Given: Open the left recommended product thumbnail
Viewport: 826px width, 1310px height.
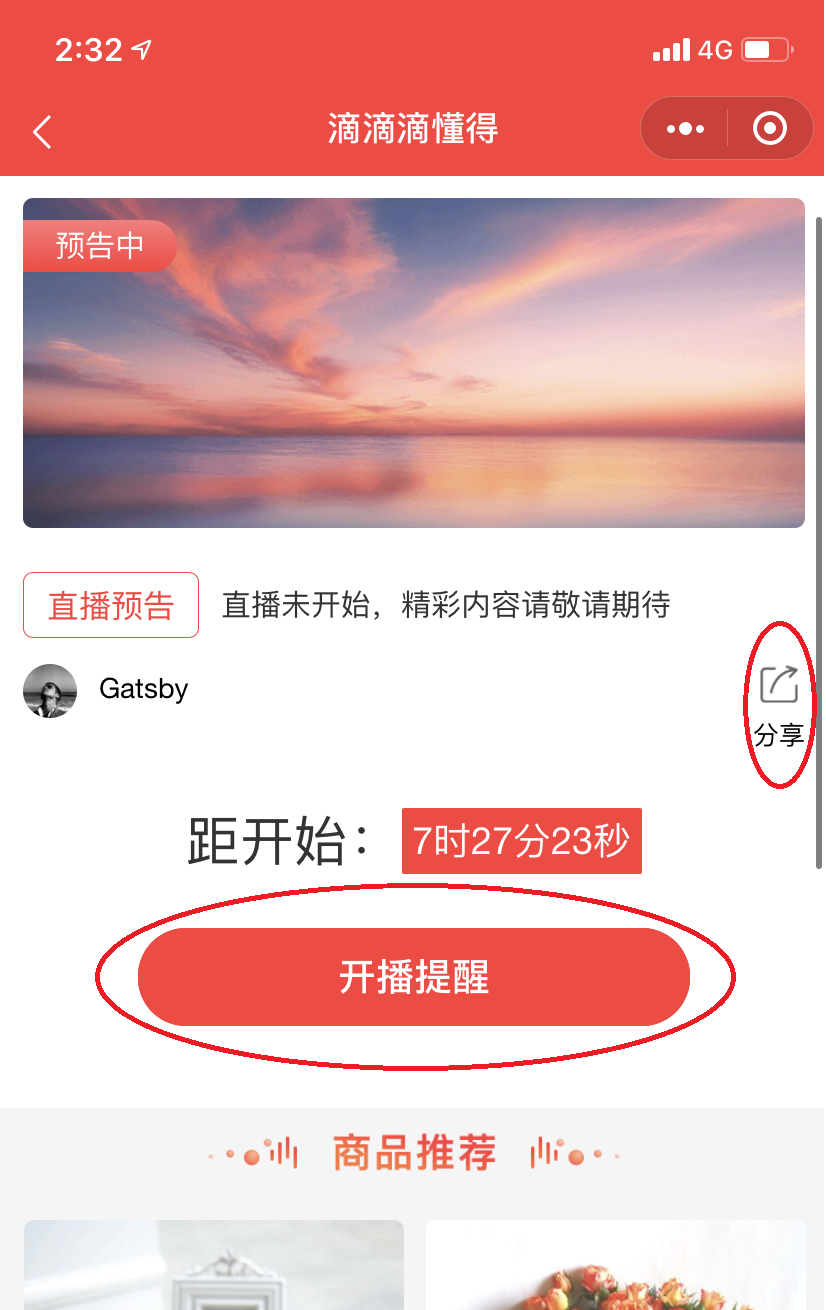Looking at the screenshot, I should pyautogui.click(x=214, y=1265).
